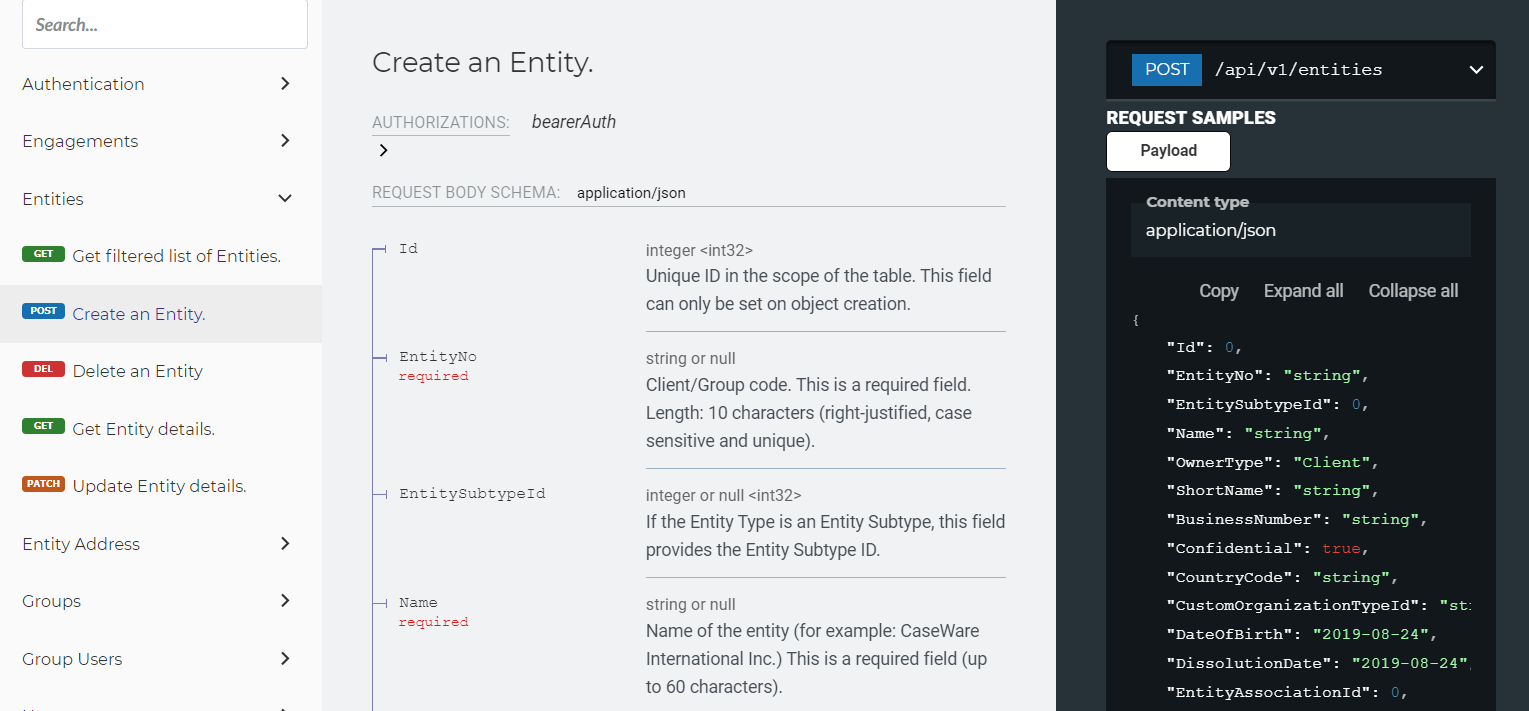The image size is (1529, 711).
Task: Click the PATCH badge for Update Entity details
Action: pos(43,485)
